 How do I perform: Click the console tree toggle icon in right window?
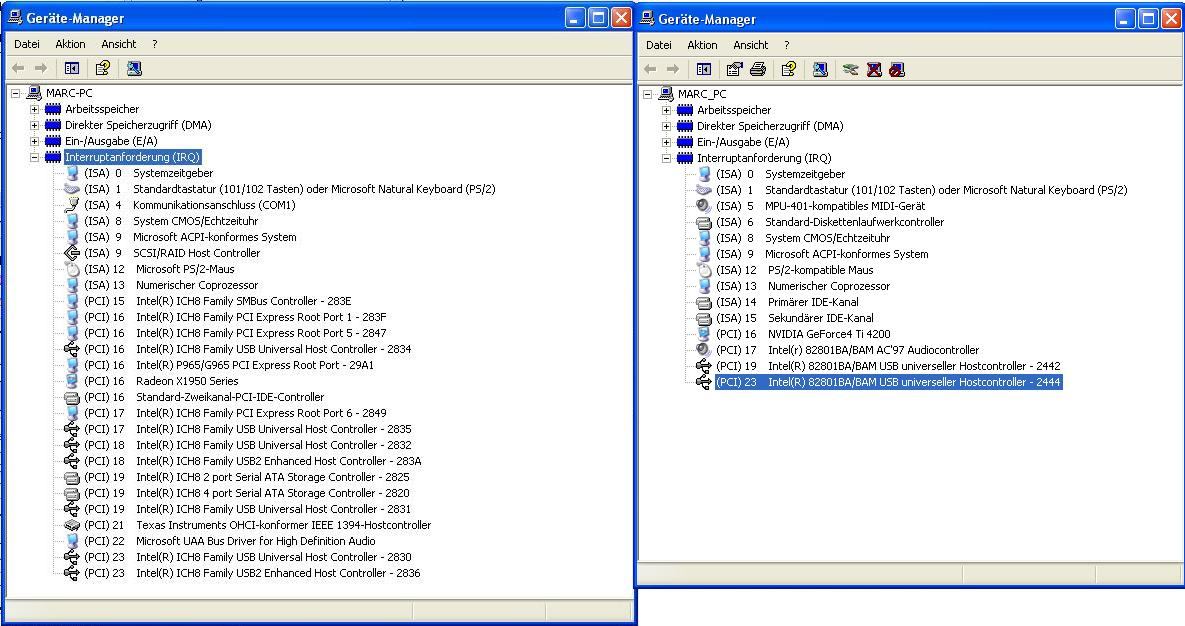coord(704,70)
